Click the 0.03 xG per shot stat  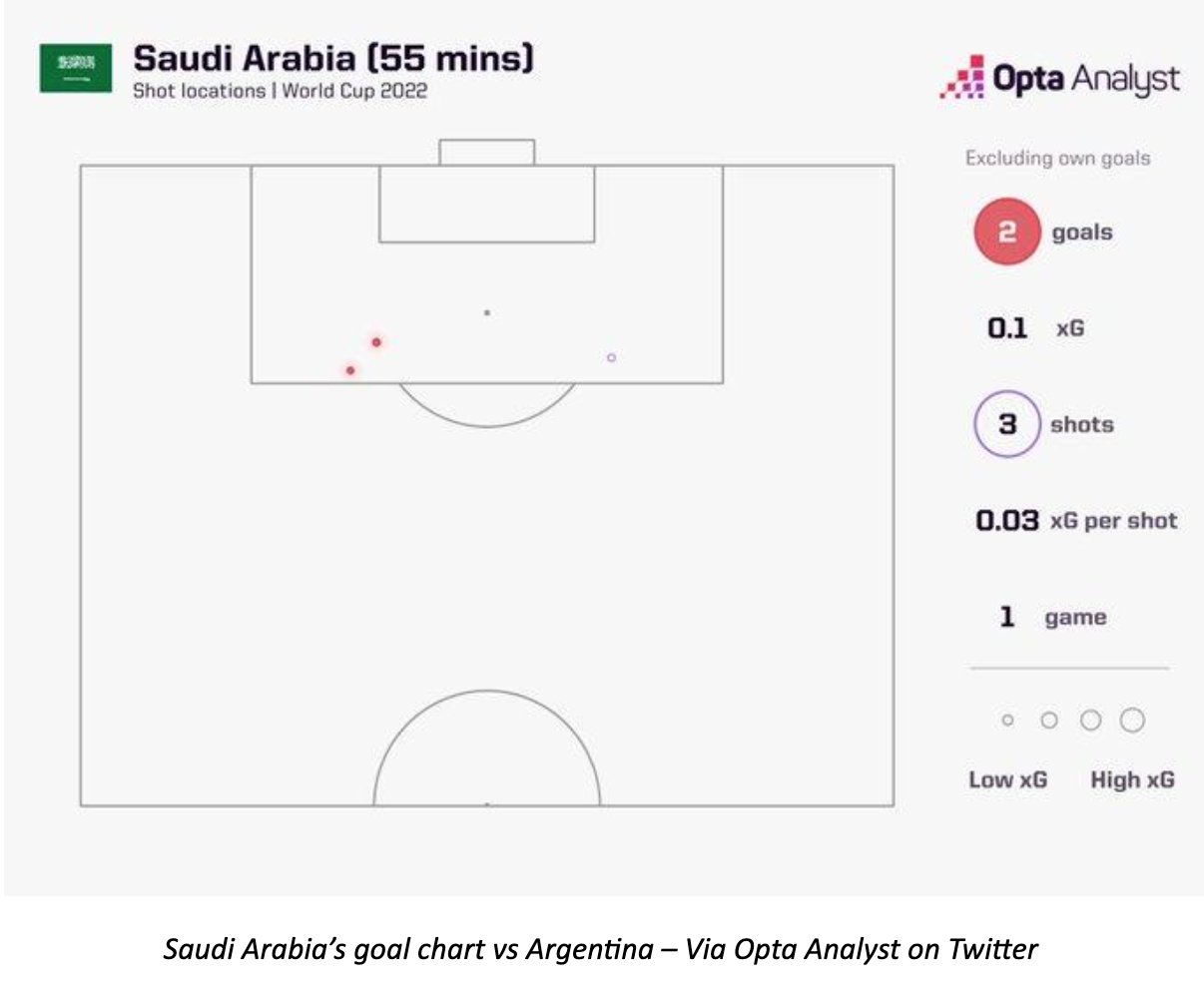[x=1076, y=521]
